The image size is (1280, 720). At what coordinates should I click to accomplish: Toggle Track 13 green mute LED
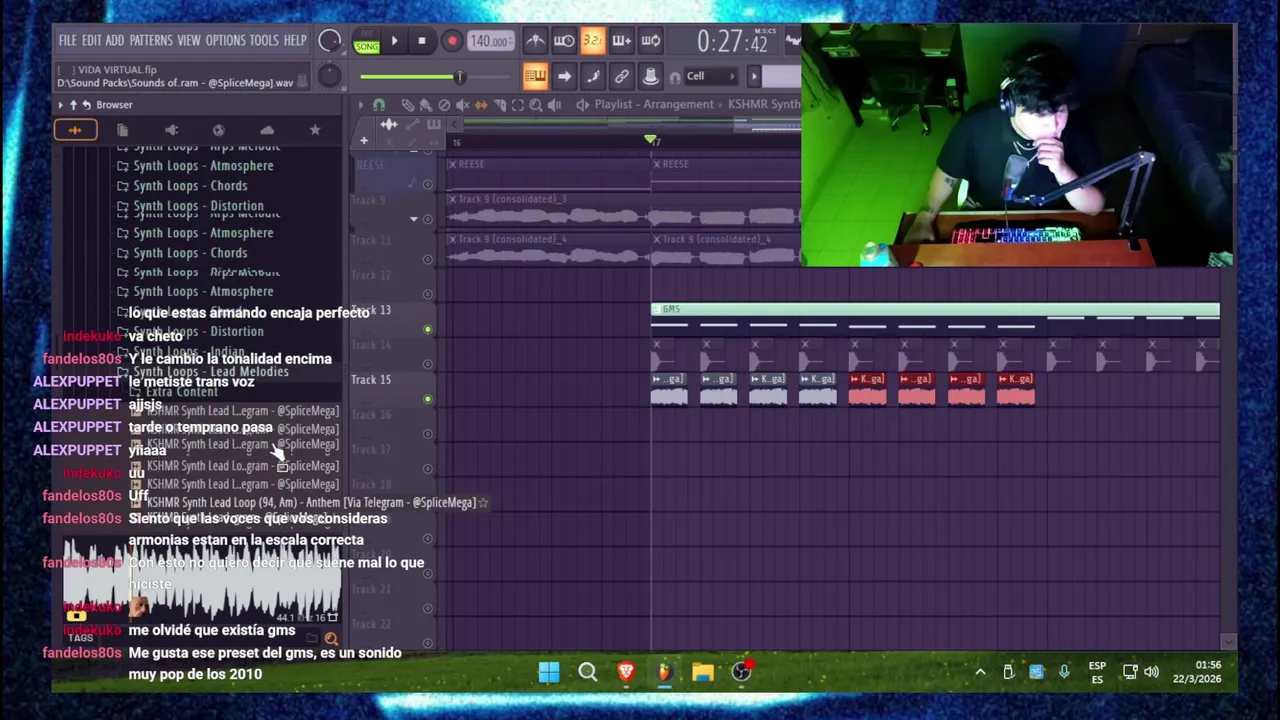click(428, 330)
